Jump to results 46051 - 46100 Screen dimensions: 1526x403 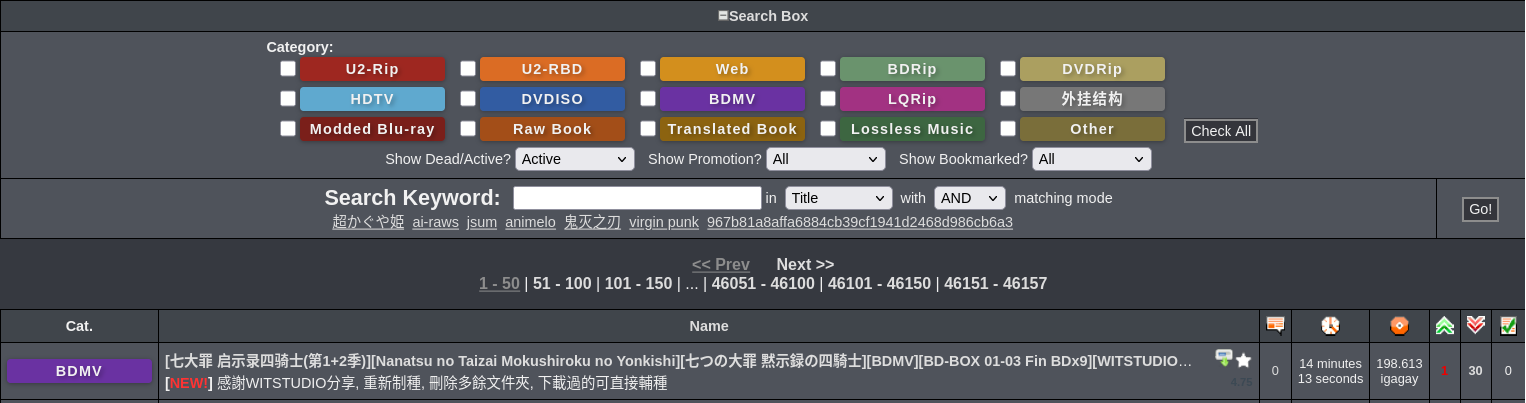click(763, 283)
